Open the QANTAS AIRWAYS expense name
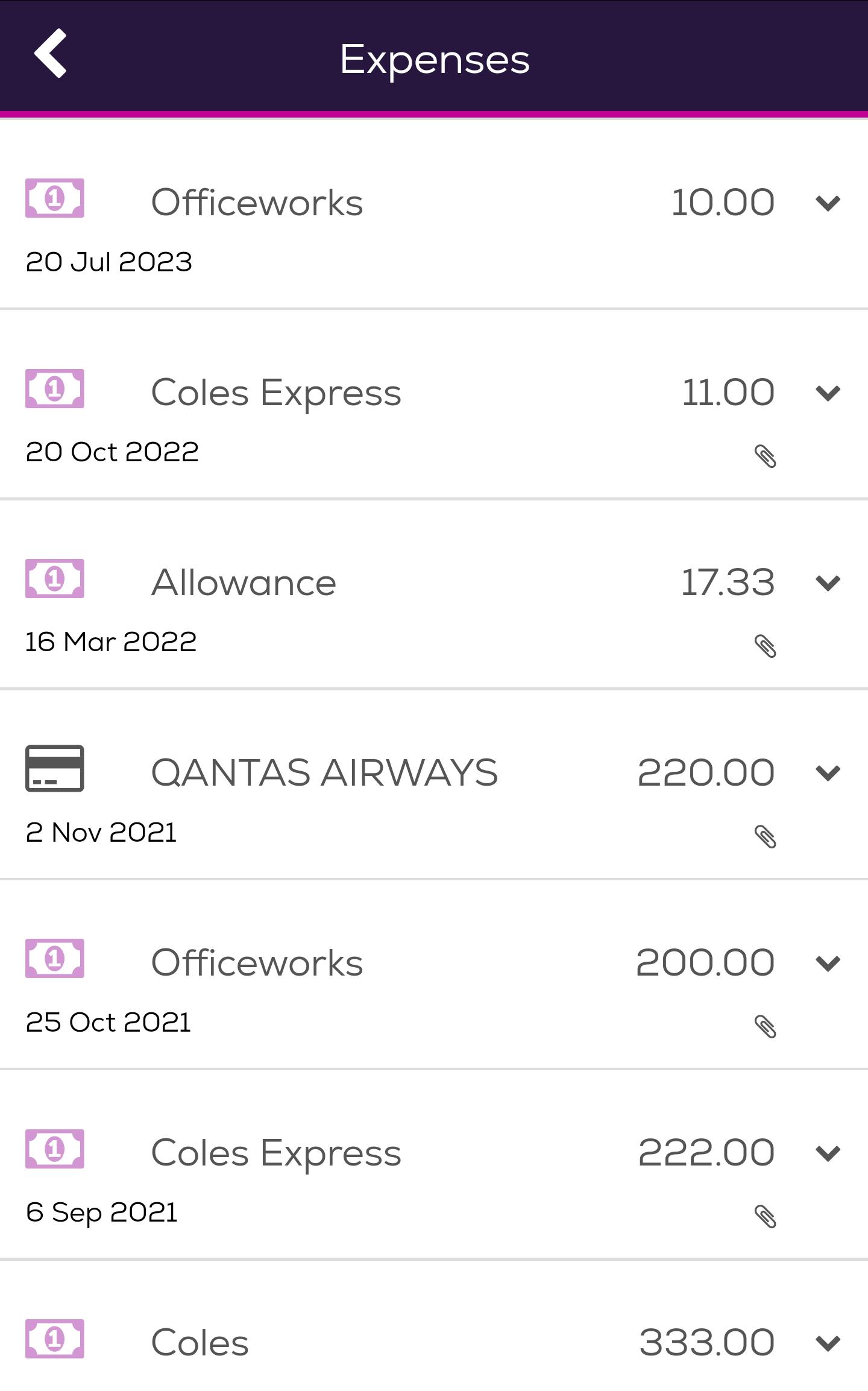 click(x=324, y=772)
